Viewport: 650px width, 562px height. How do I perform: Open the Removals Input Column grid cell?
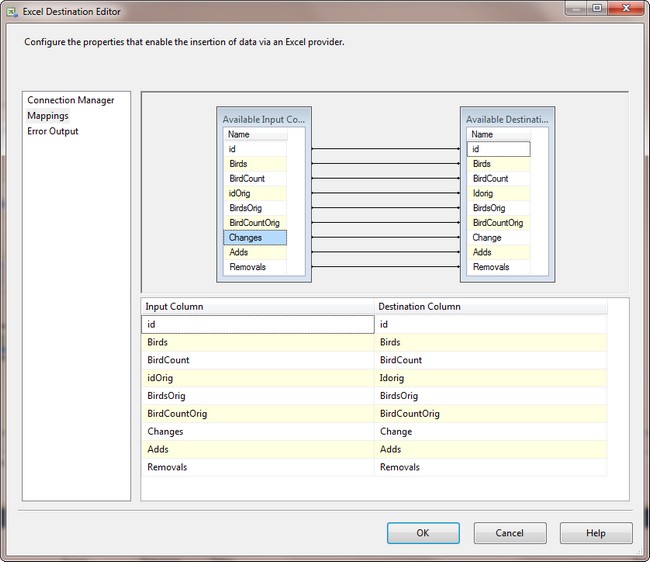(258, 467)
